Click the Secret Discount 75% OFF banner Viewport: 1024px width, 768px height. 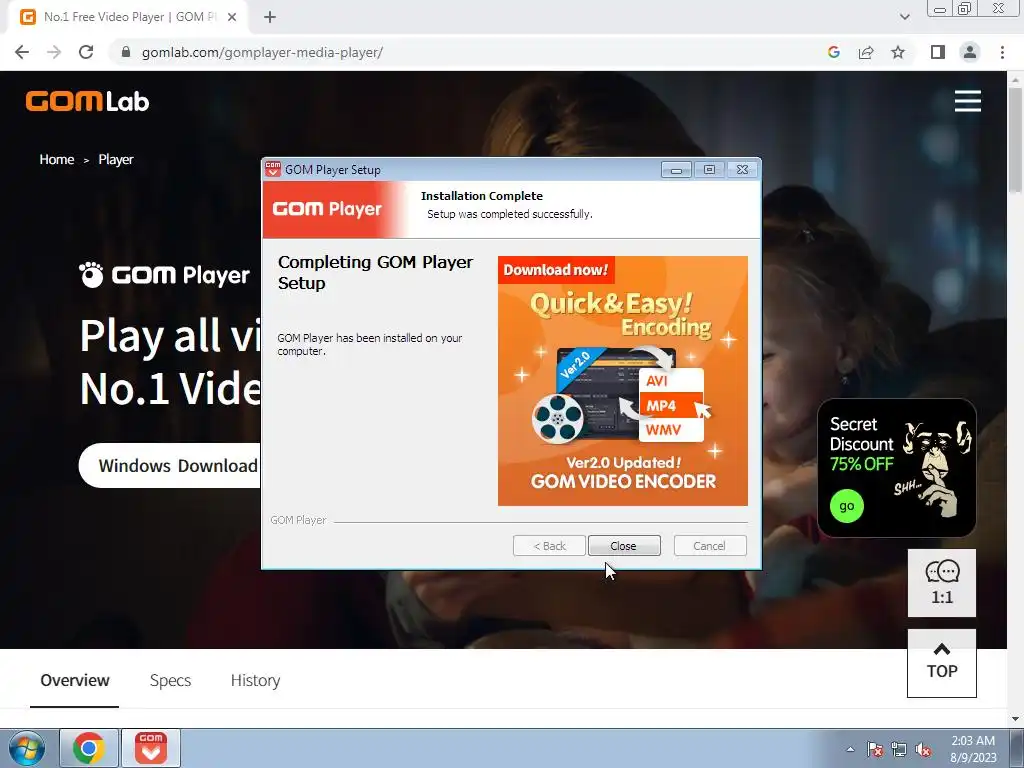897,468
